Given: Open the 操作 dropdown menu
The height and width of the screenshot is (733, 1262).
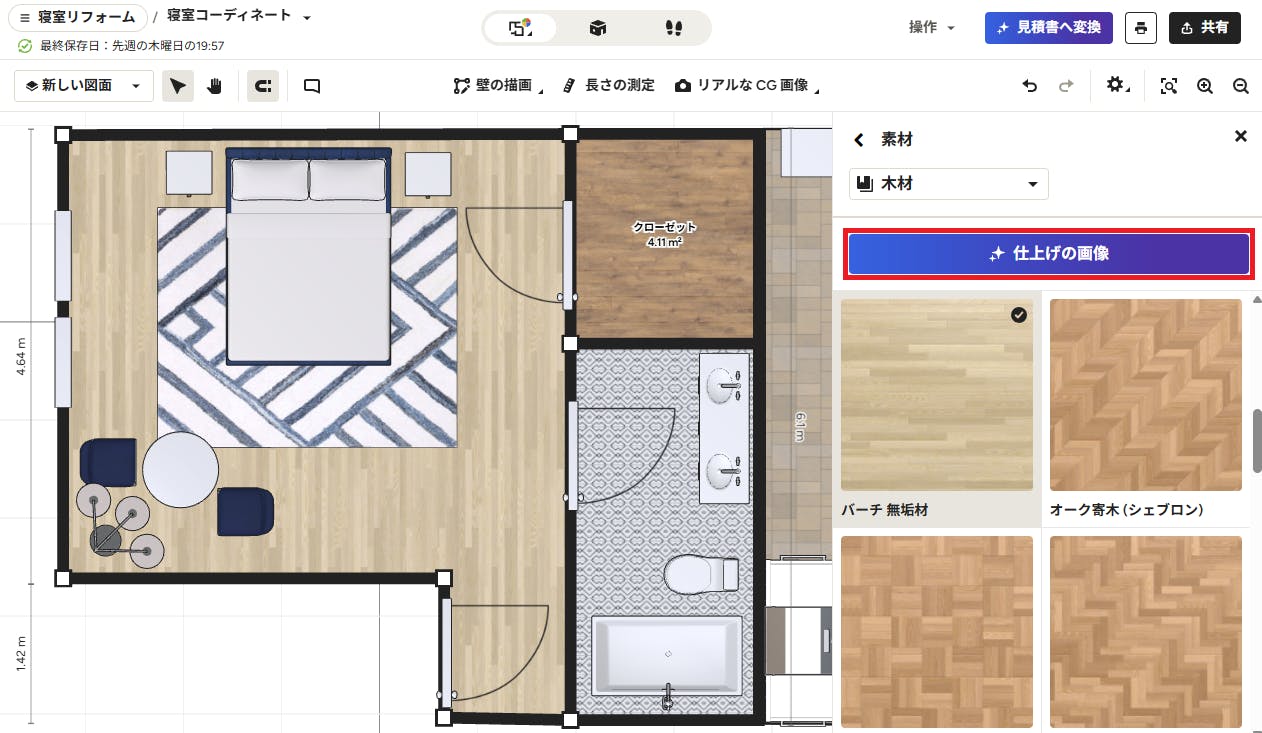Looking at the screenshot, I should [x=932, y=28].
